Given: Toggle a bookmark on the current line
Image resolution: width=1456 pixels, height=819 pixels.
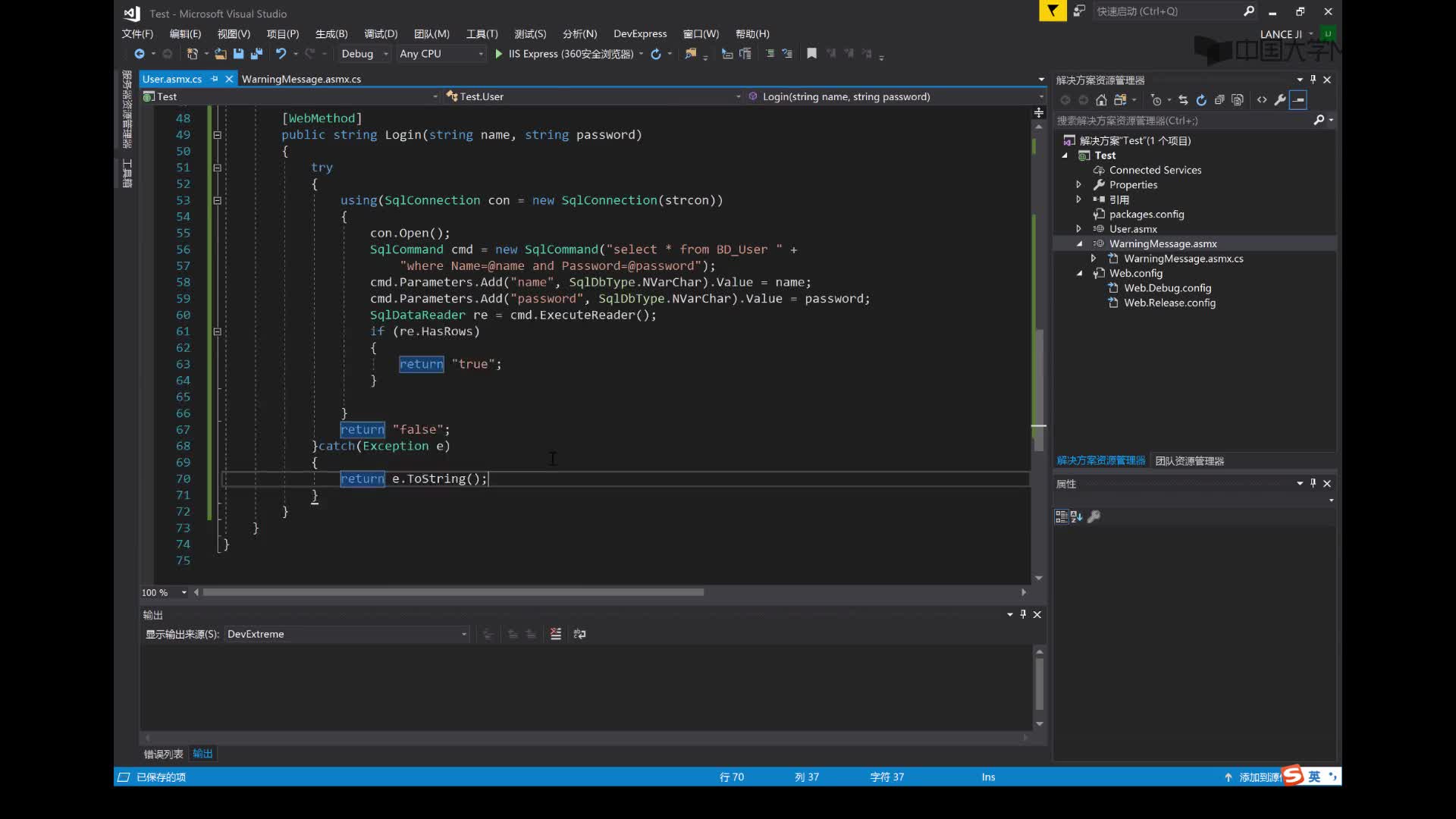Looking at the screenshot, I should coord(811,54).
